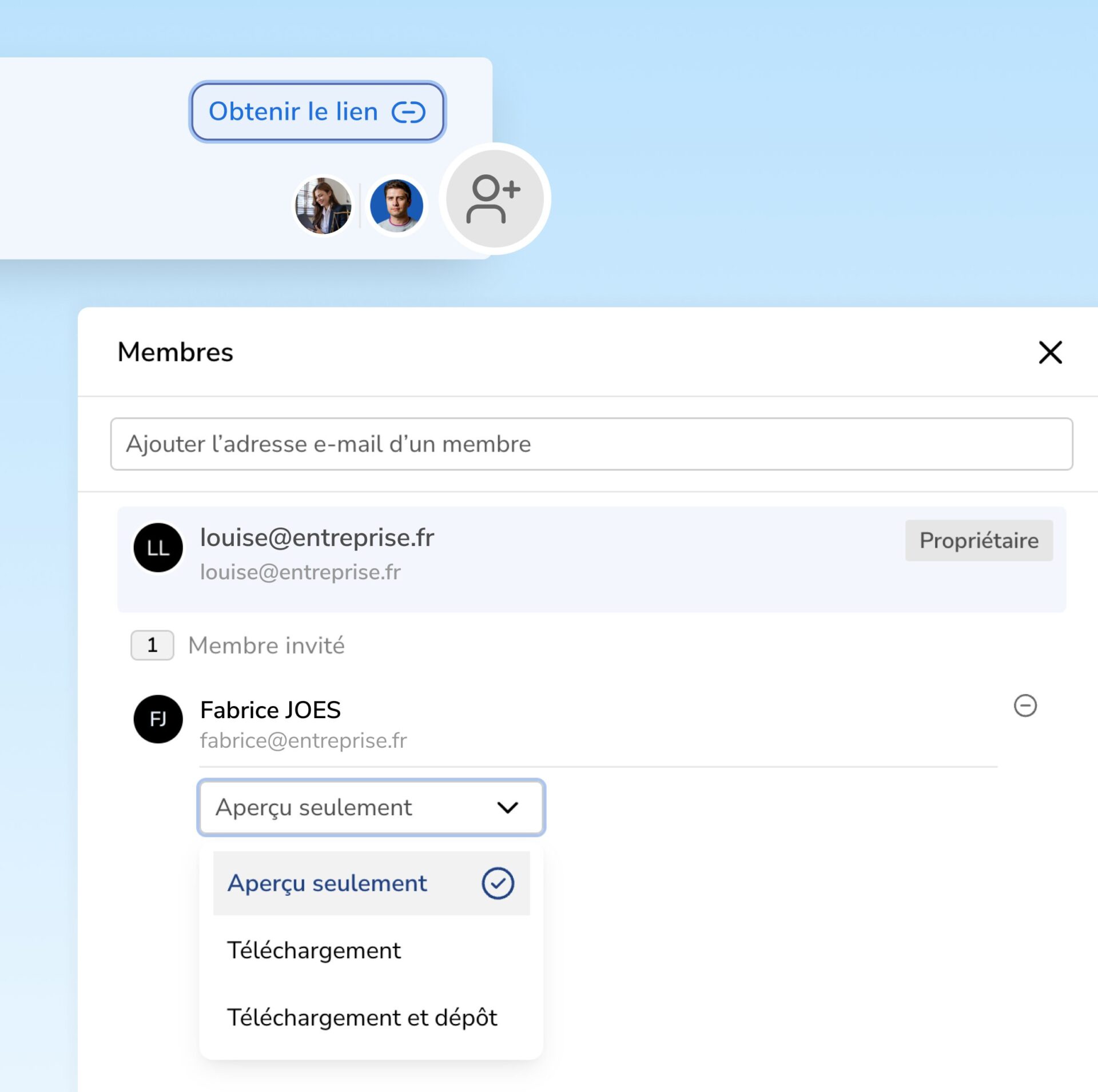Screen dimensions: 1098x1092
Task: Click the dropdown chevron arrow
Action: coord(507,807)
